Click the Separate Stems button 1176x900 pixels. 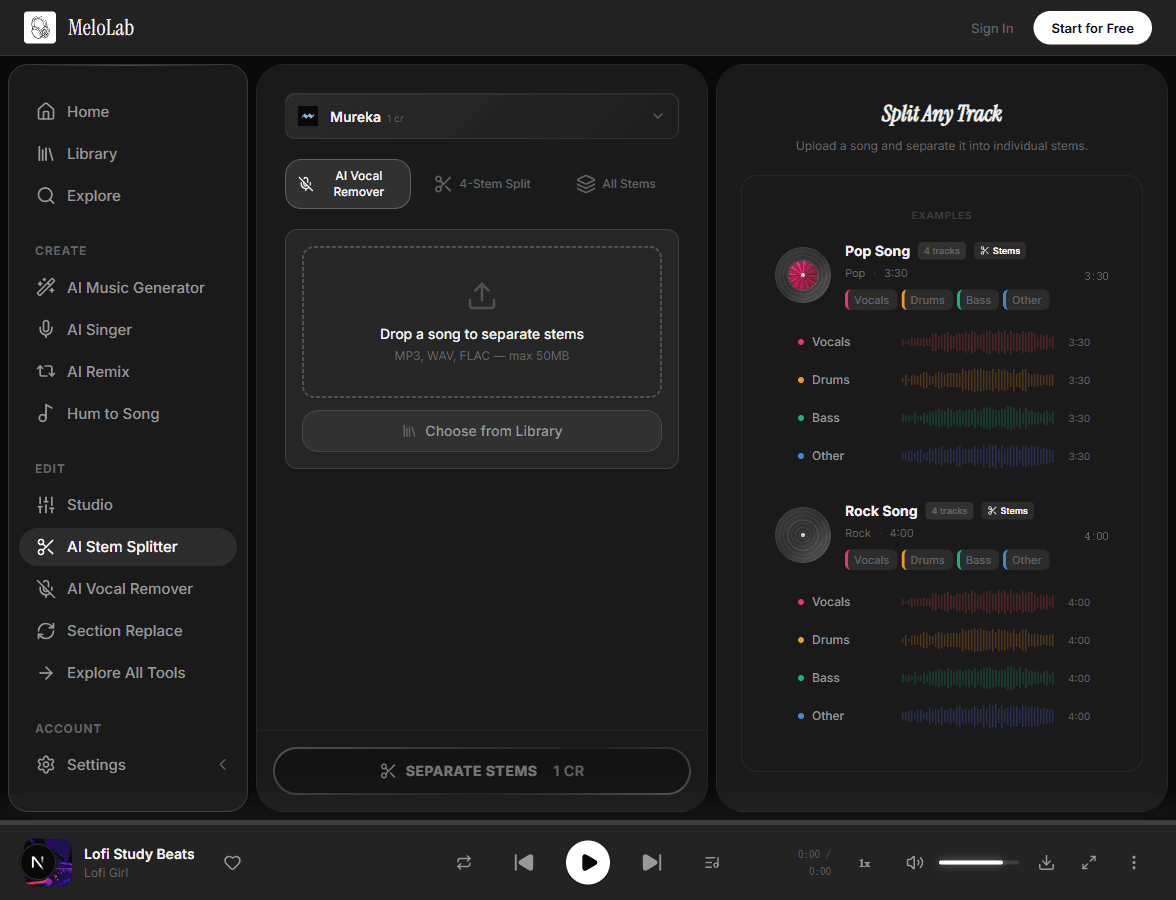coord(482,771)
